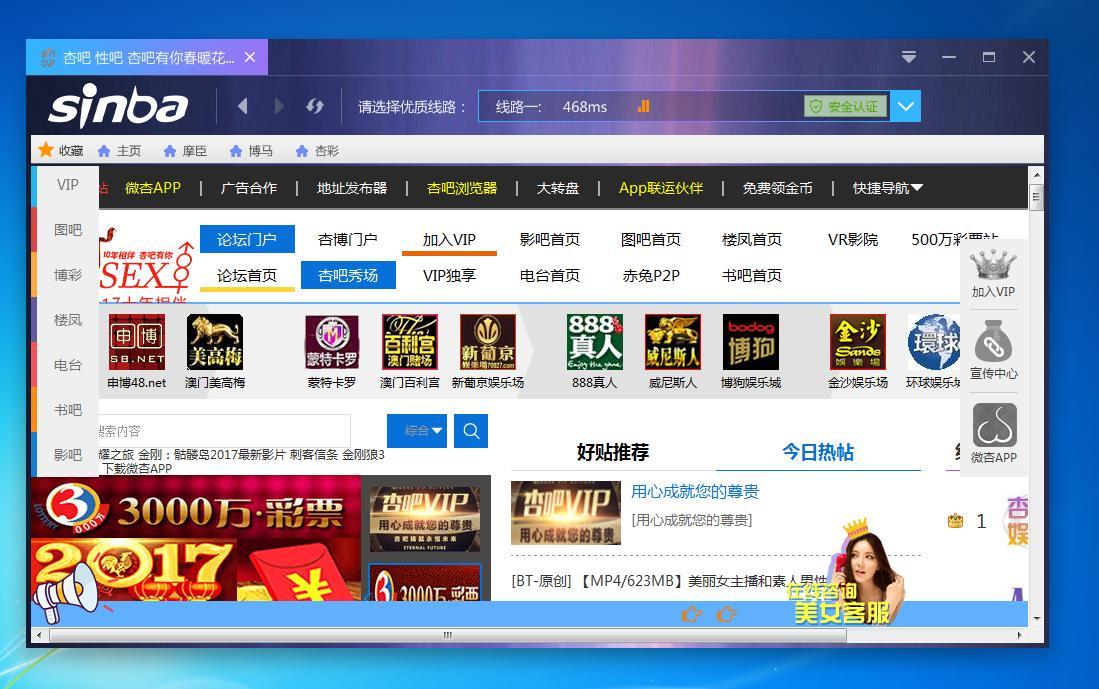The image size is (1099, 689).
Task: Go forward with the right arrow
Action: coord(279,107)
